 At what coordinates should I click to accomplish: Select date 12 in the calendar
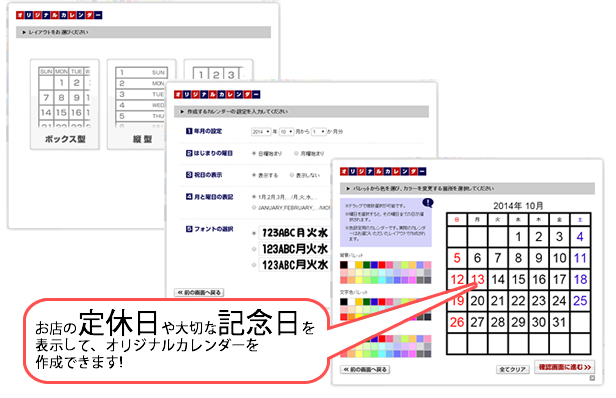[x=457, y=279]
